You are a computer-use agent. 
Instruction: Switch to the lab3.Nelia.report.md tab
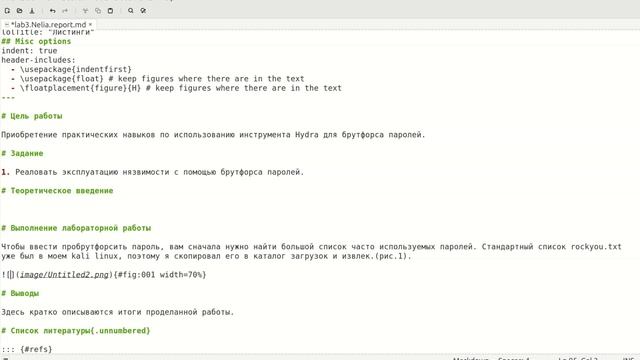click(x=48, y=24)
